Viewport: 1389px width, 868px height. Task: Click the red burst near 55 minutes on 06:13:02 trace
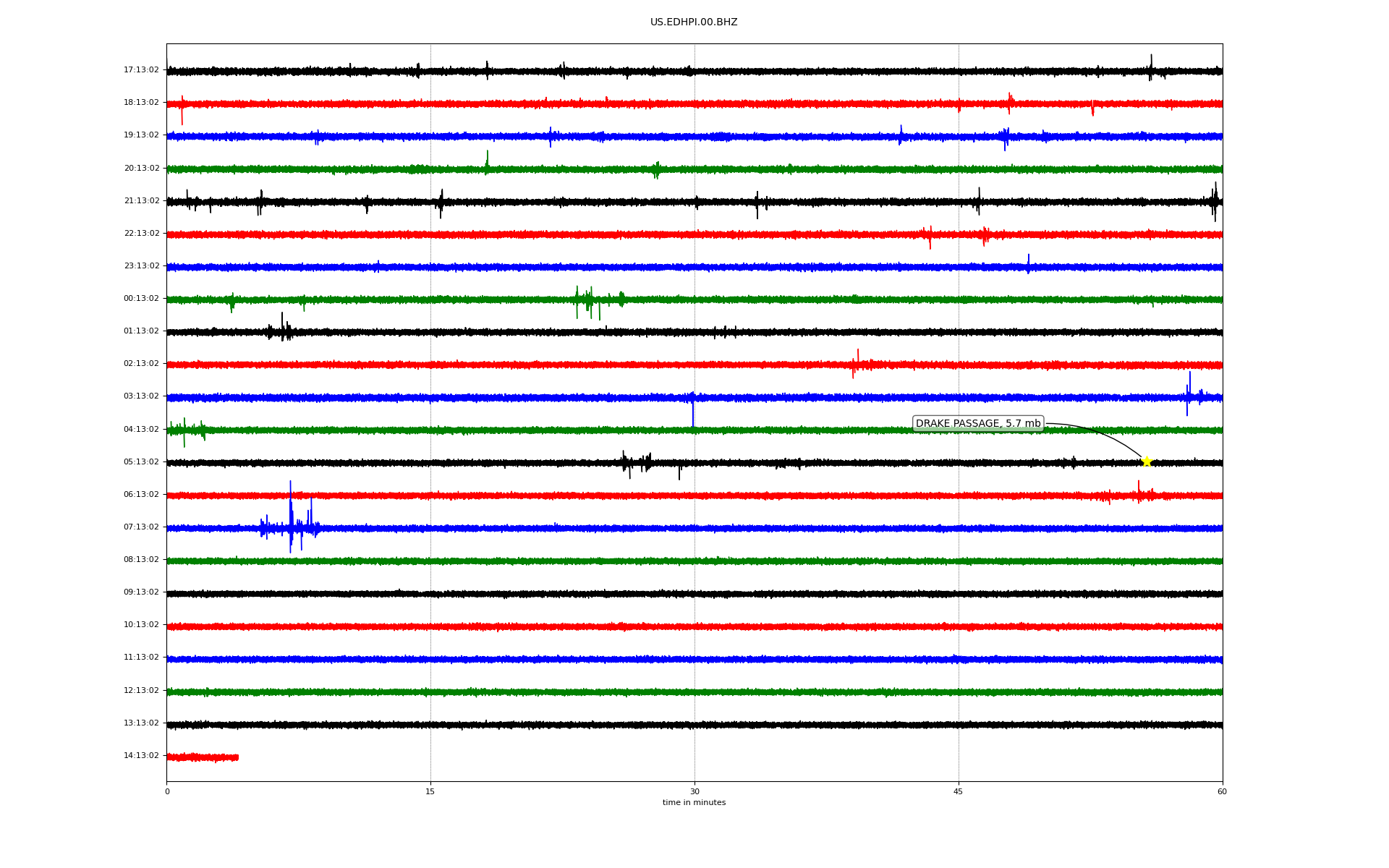(1138, 493)
